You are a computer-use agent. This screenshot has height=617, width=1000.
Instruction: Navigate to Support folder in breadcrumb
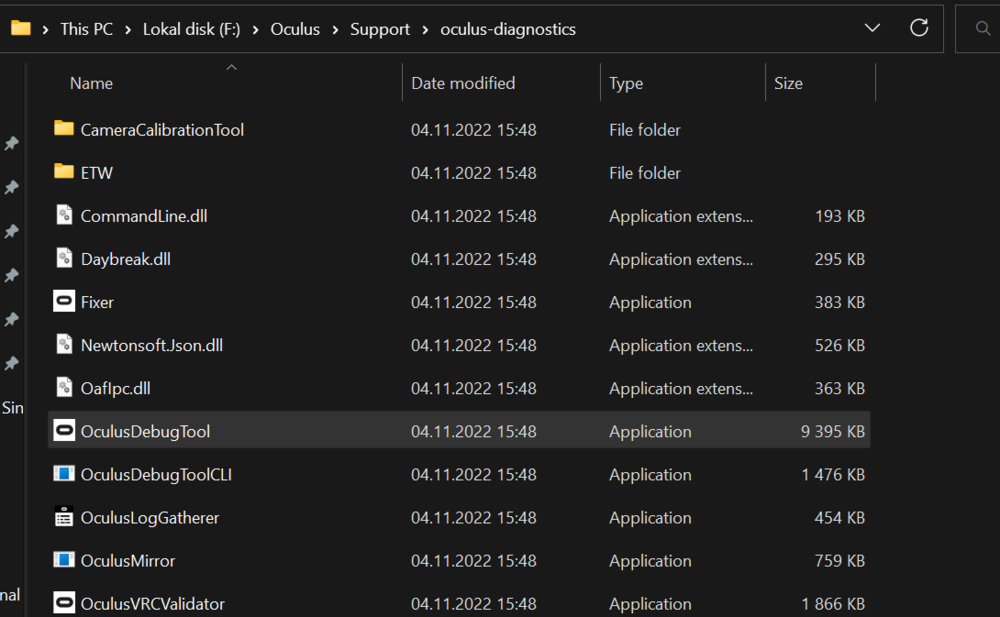[380, 29]
